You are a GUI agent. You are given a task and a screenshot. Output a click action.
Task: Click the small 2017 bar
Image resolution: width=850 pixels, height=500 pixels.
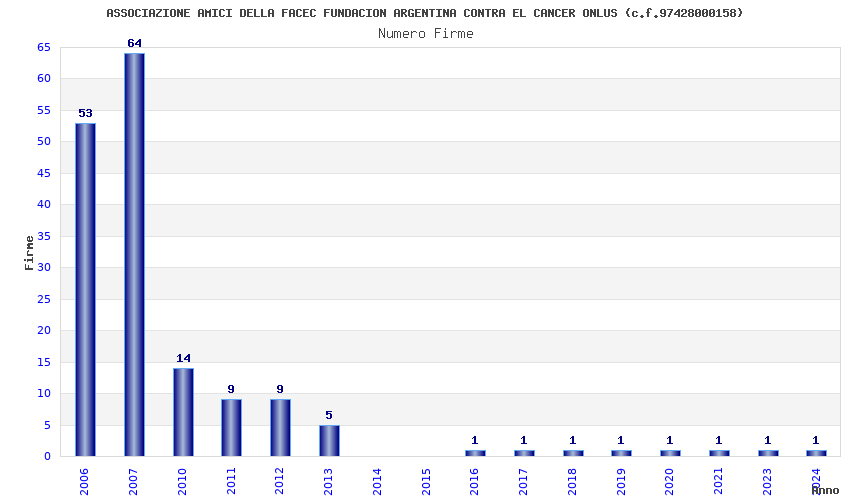click(x=524, y=453)
